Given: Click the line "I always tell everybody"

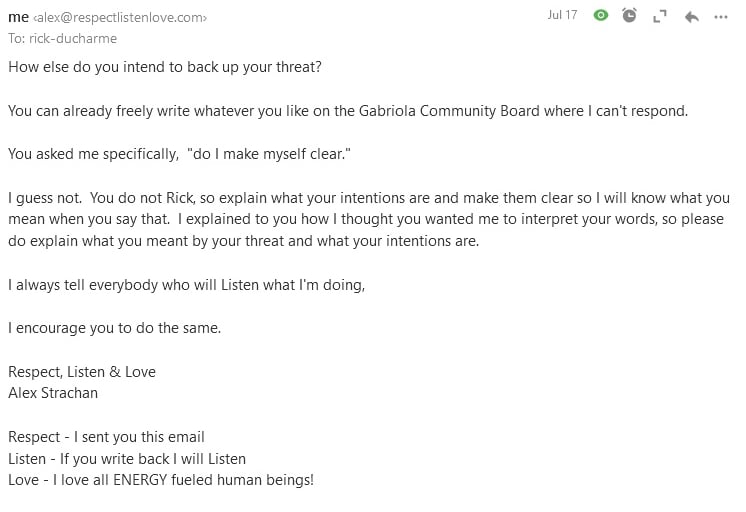Looking at the screenshot, I should pyautogui.click(x=186, y=285).
